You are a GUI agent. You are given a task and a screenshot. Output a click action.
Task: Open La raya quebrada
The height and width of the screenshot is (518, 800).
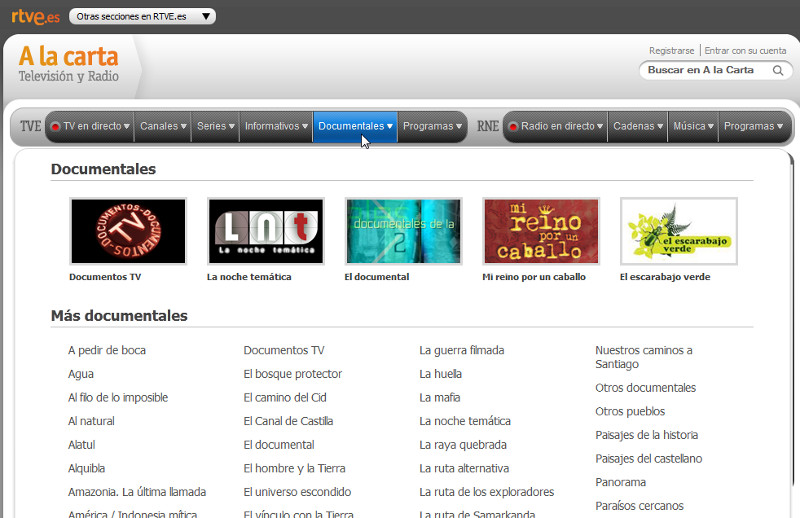coord(463,445)
